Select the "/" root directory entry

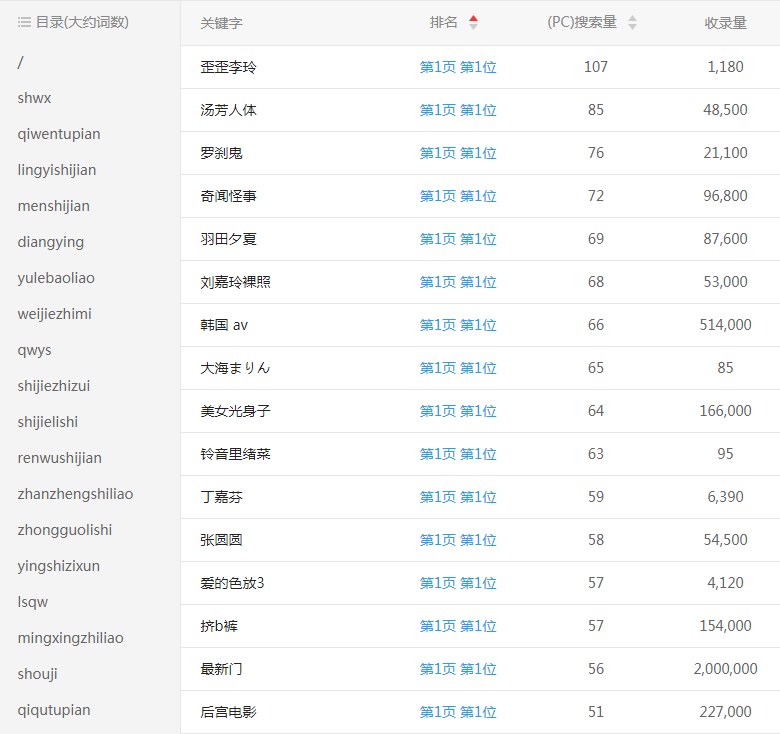coord(21,62)
